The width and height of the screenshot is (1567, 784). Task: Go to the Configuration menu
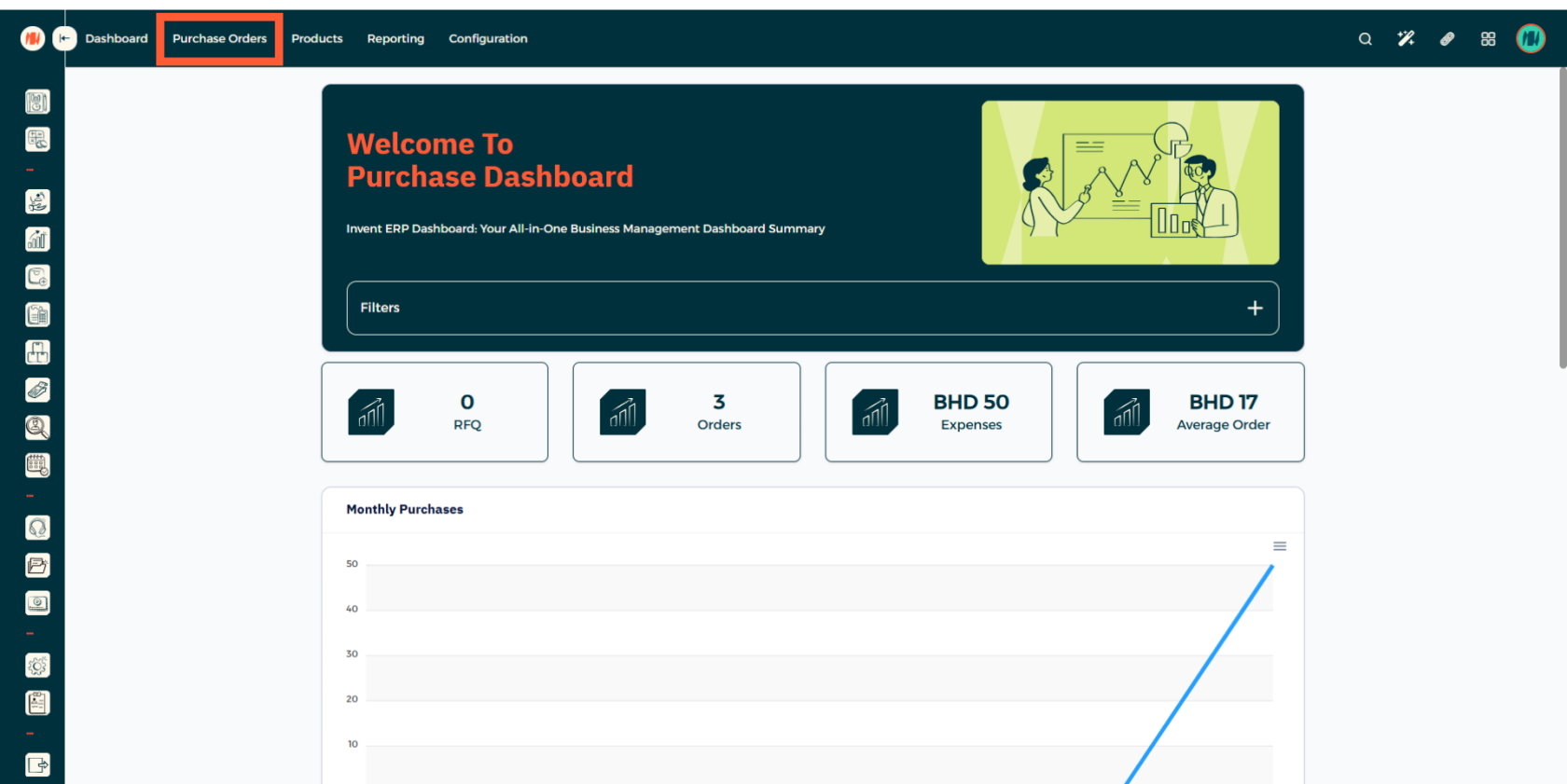(488, 39)
